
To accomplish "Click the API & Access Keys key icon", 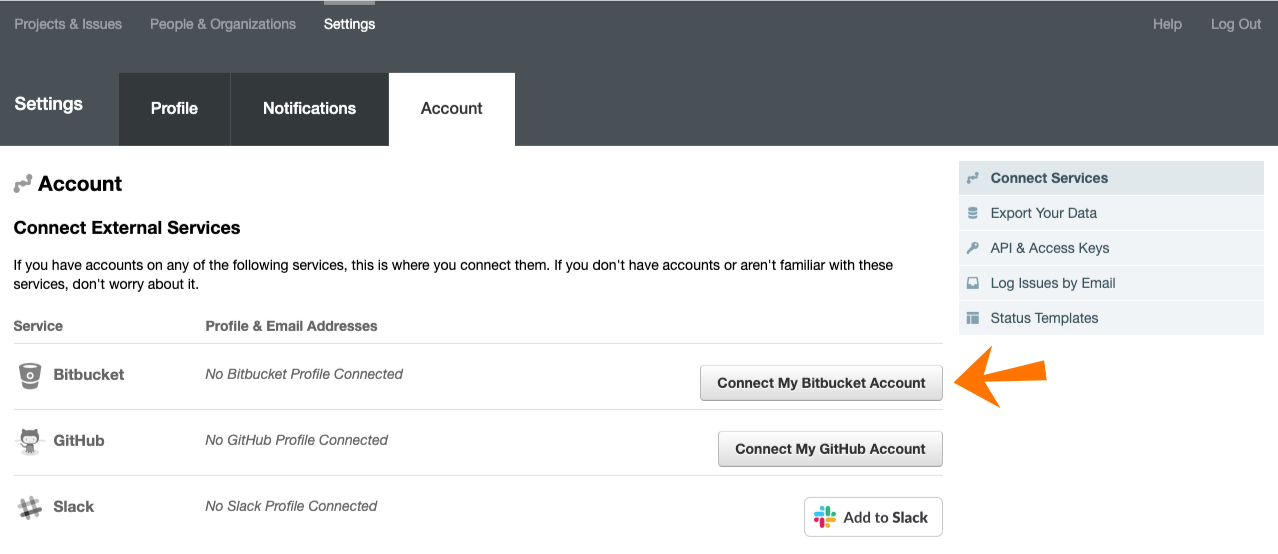I will (x=972, y=248).
